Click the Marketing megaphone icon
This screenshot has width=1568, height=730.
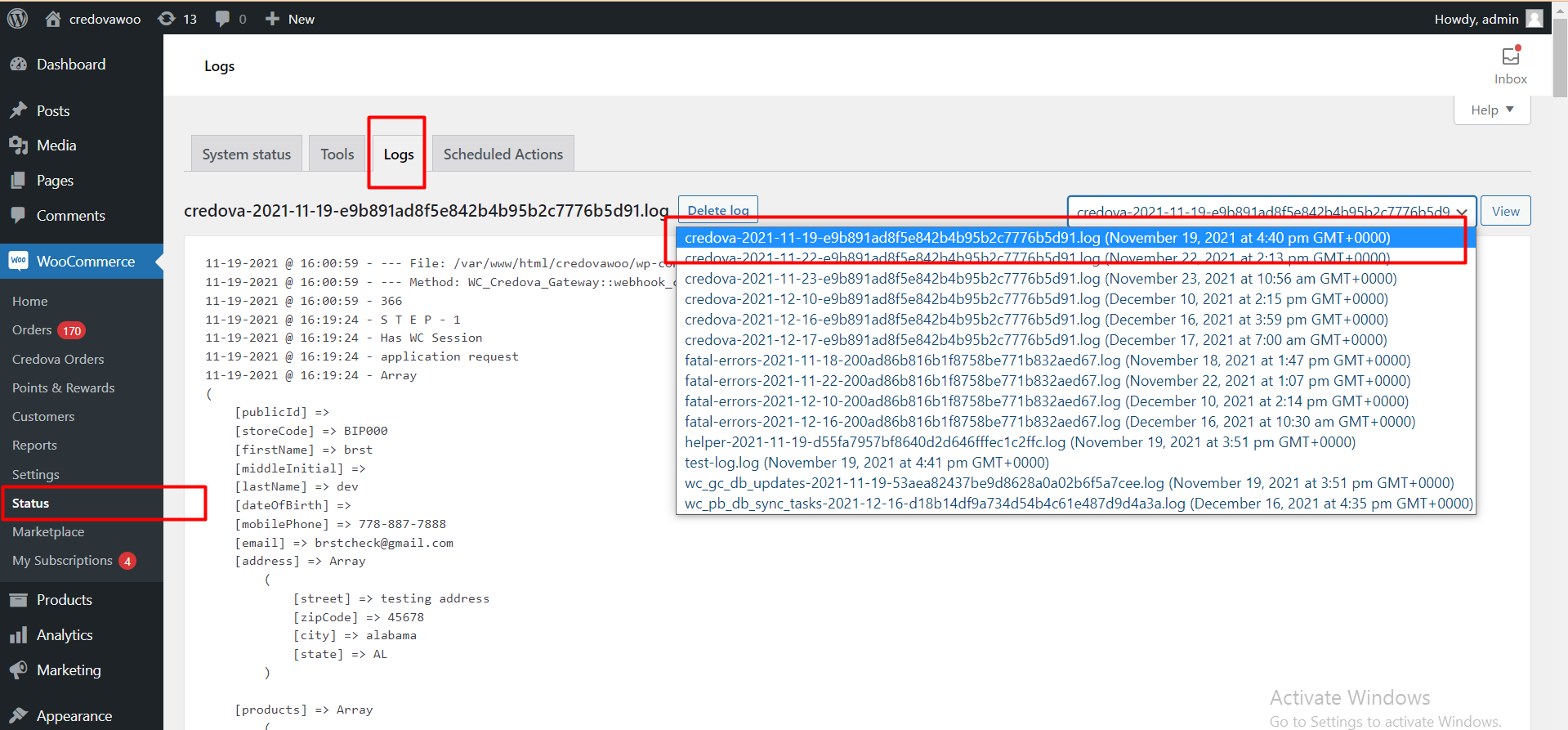point(18,670)
